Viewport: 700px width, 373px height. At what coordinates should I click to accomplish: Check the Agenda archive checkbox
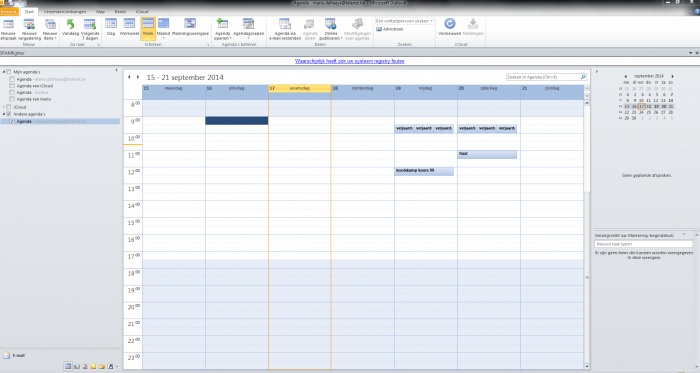12,92
